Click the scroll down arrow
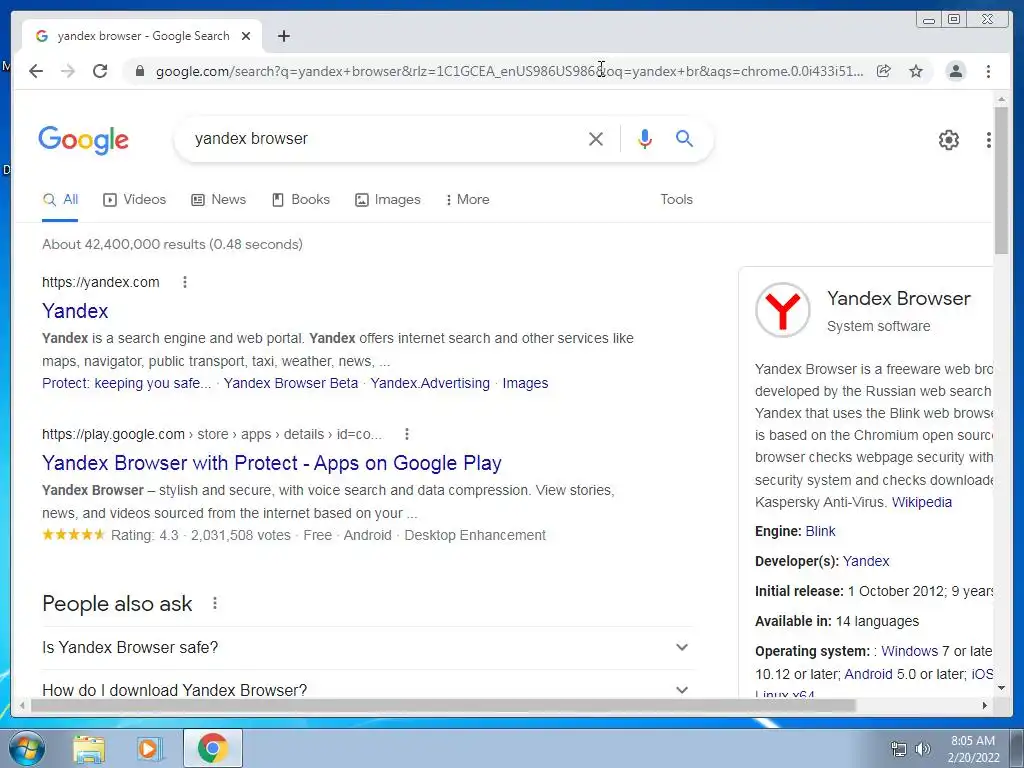The height and width of the screenshot is (768, 1024). coord(1001,688)
